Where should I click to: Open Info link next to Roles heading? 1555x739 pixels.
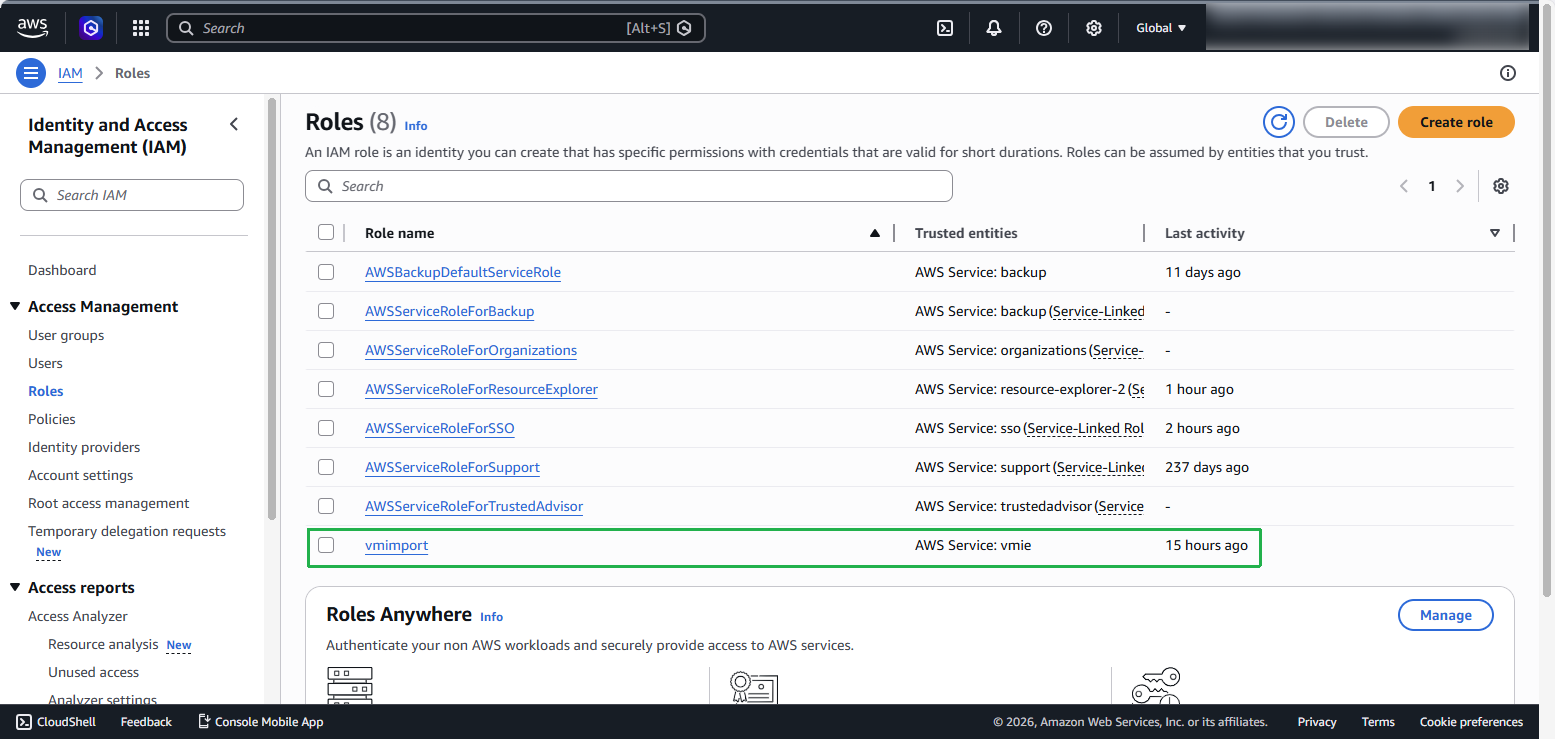(x=416, y=125)
